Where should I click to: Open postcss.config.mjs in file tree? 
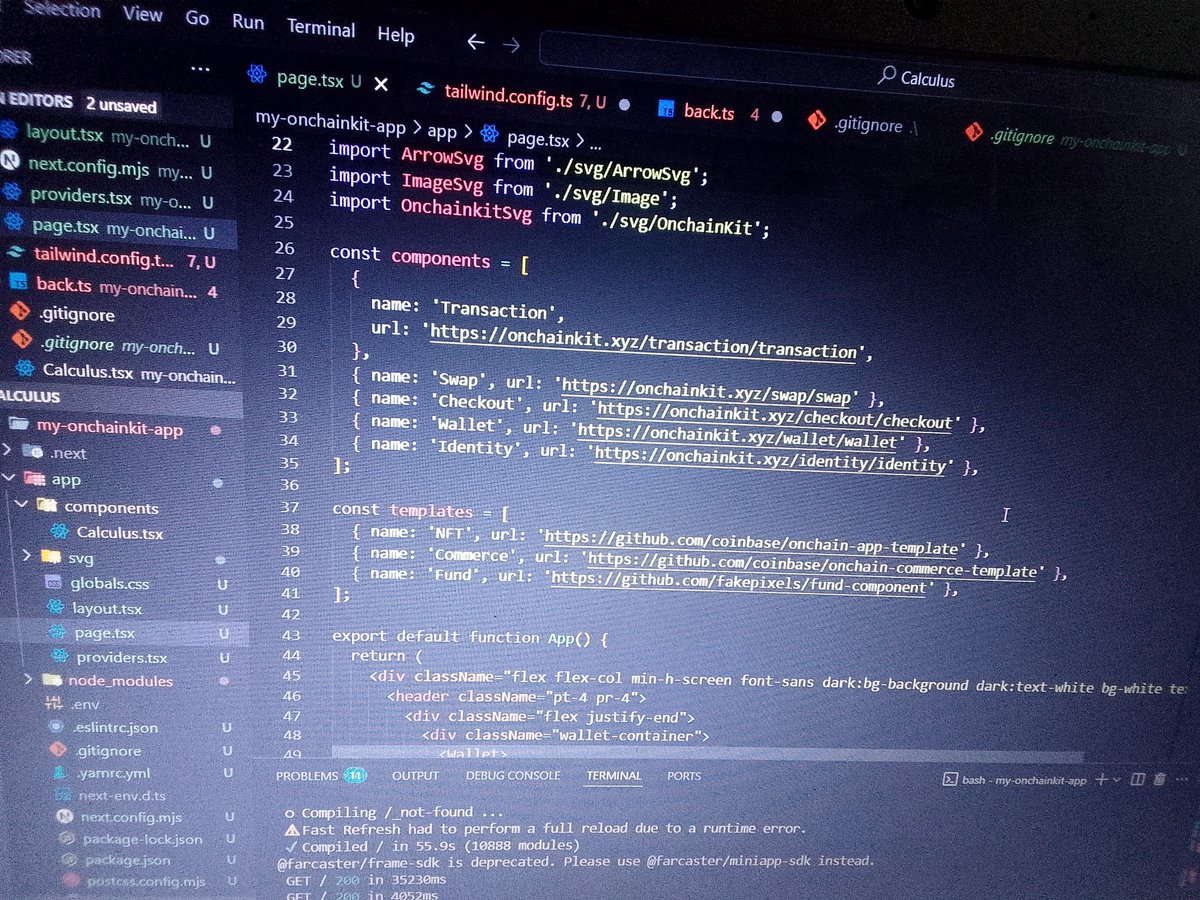[x=146, y=881]
